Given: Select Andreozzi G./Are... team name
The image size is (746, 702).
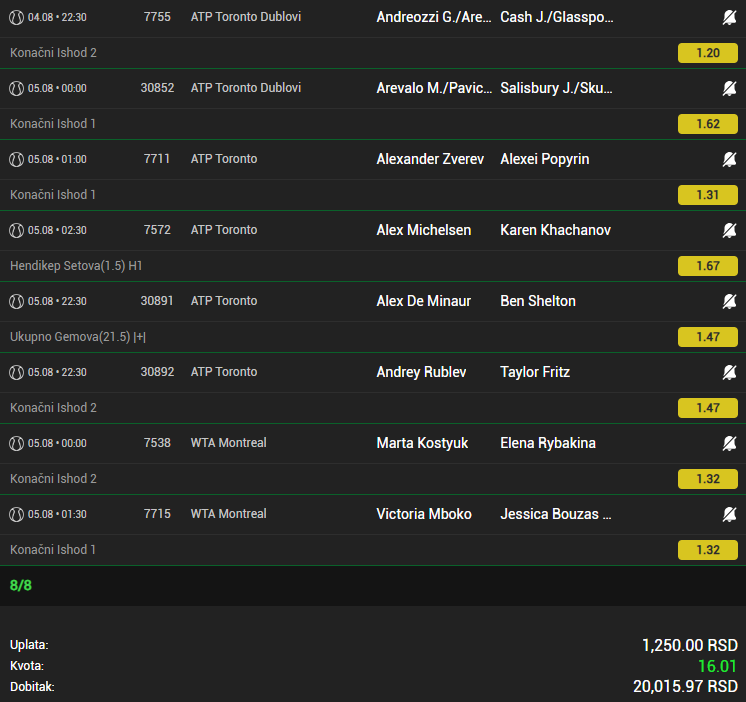Looking at the screenshot, I should tap(433, 17).
